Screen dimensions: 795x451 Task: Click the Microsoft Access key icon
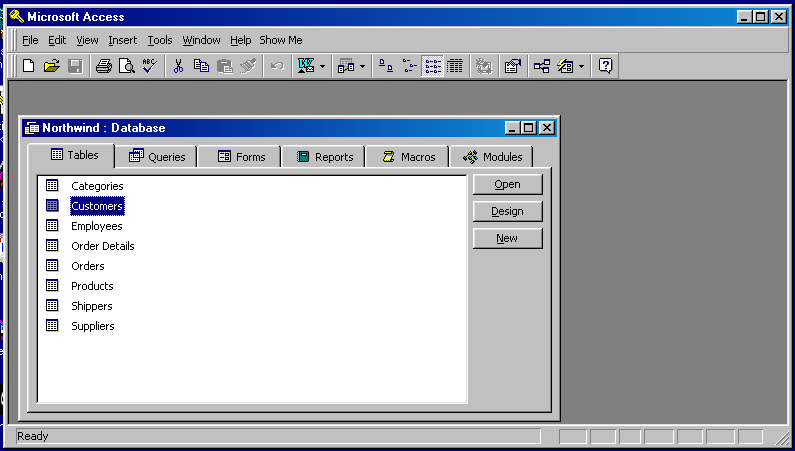[x=17, y=17]
